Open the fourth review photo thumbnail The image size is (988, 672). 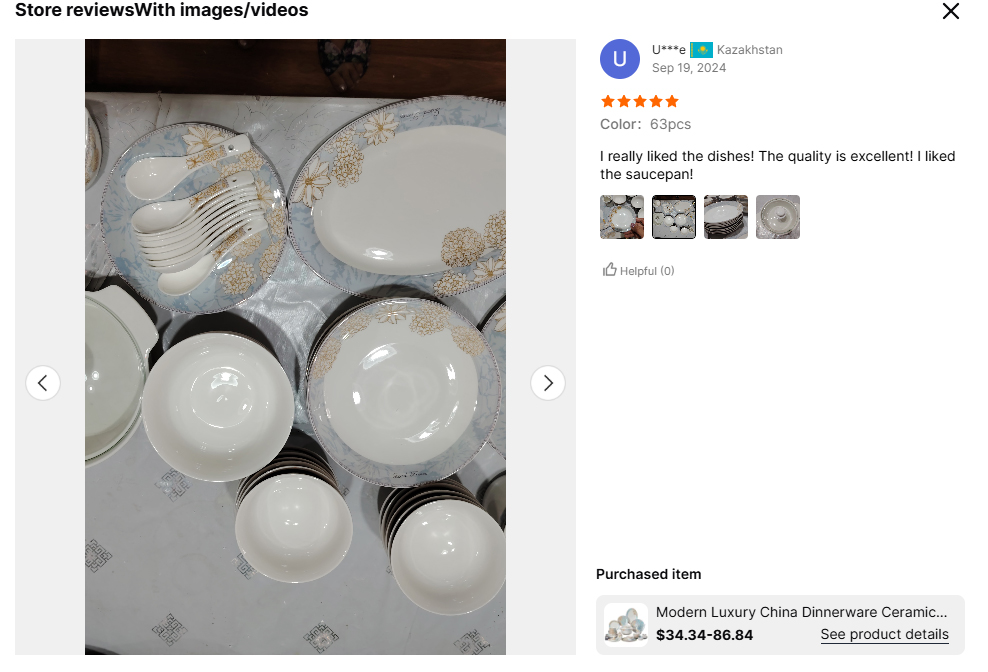click(x=778, y=217)
